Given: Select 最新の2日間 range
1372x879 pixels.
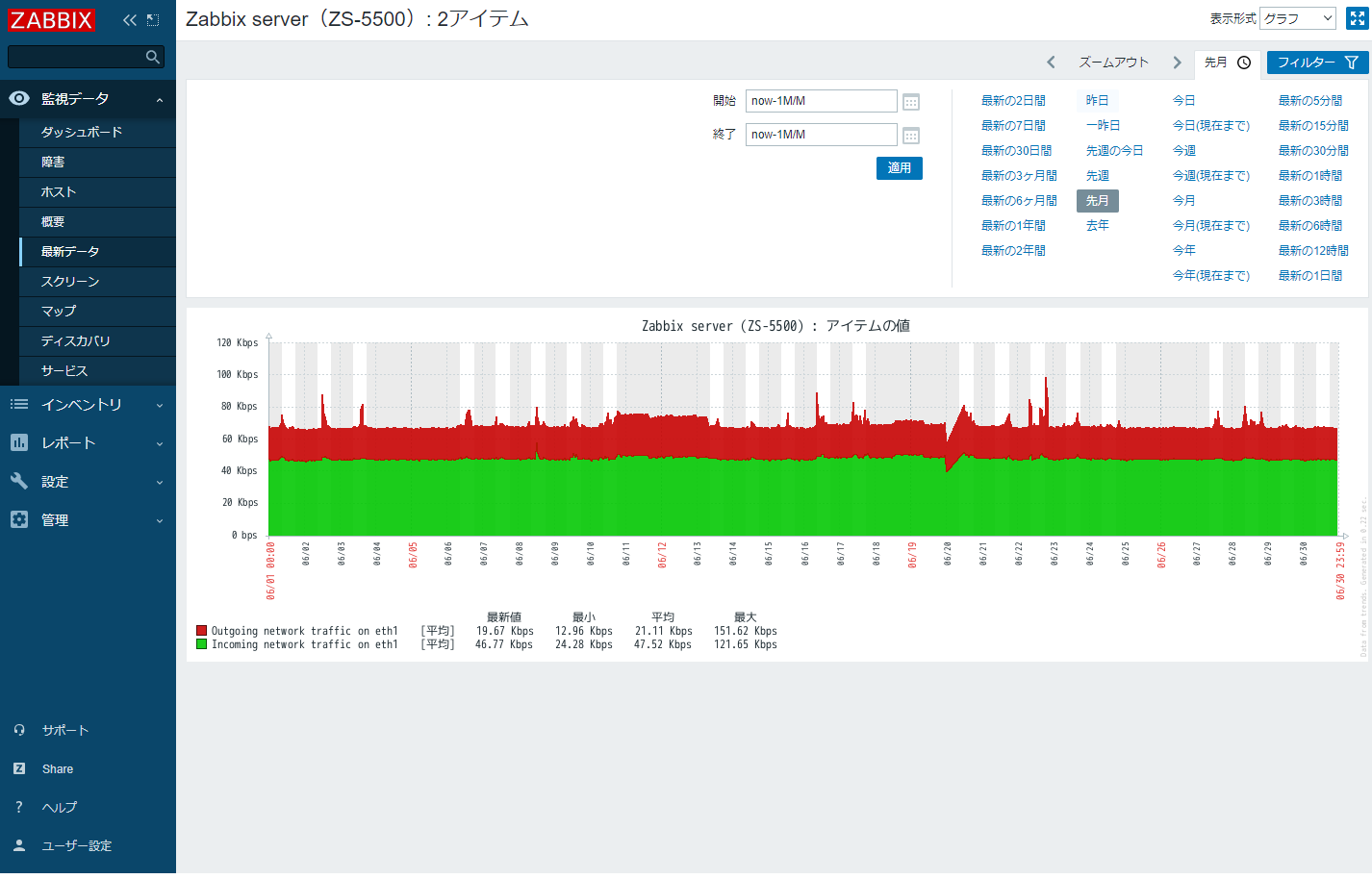Looking at the screenshot, I should (1013, 101).
